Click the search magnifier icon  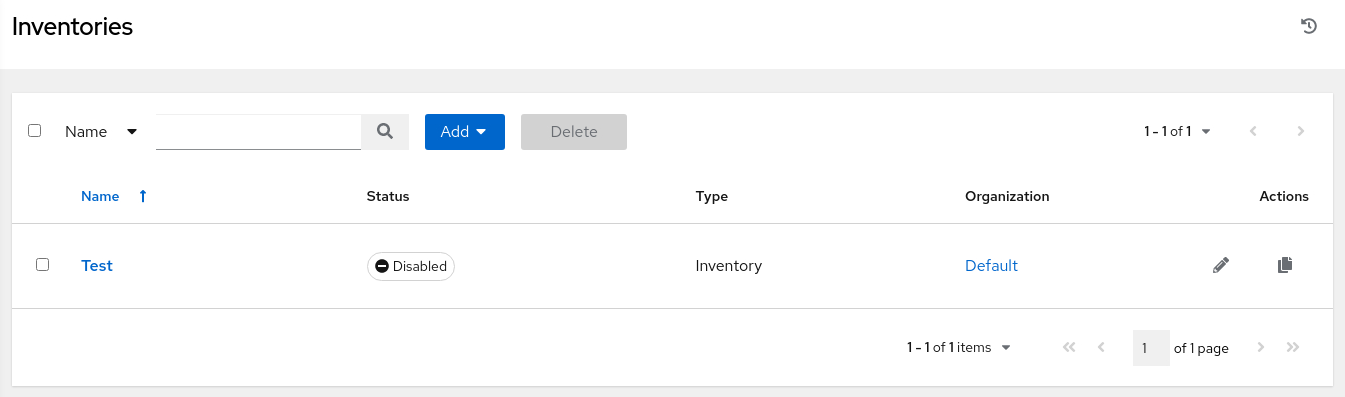click(385, 131)
